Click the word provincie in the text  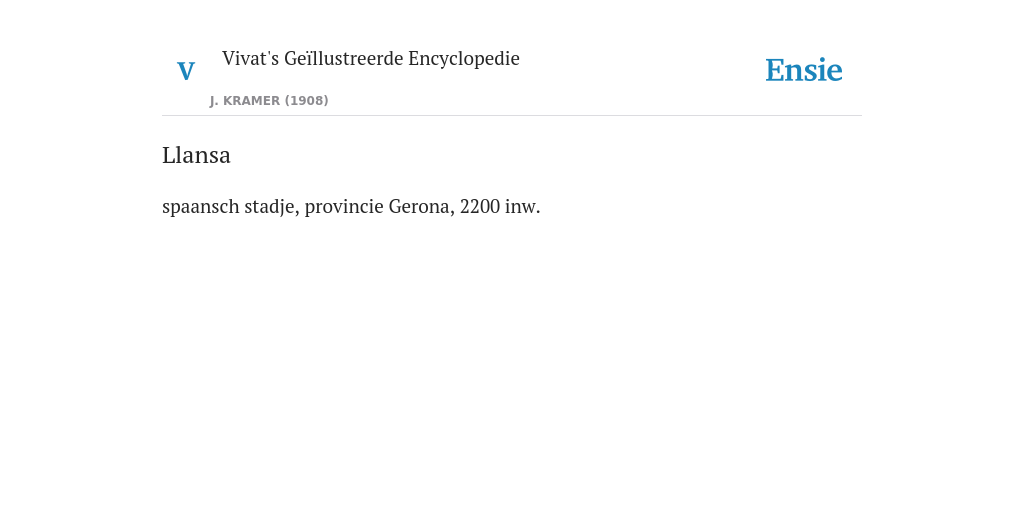coord(344,207)
